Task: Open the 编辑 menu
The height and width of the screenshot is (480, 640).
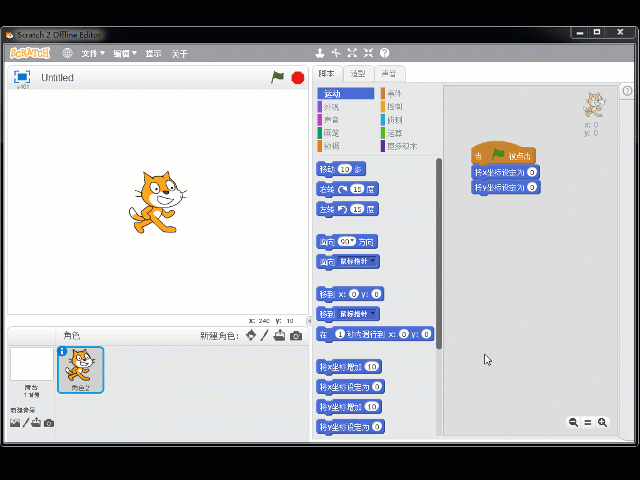Action: (x=125, y=53)
